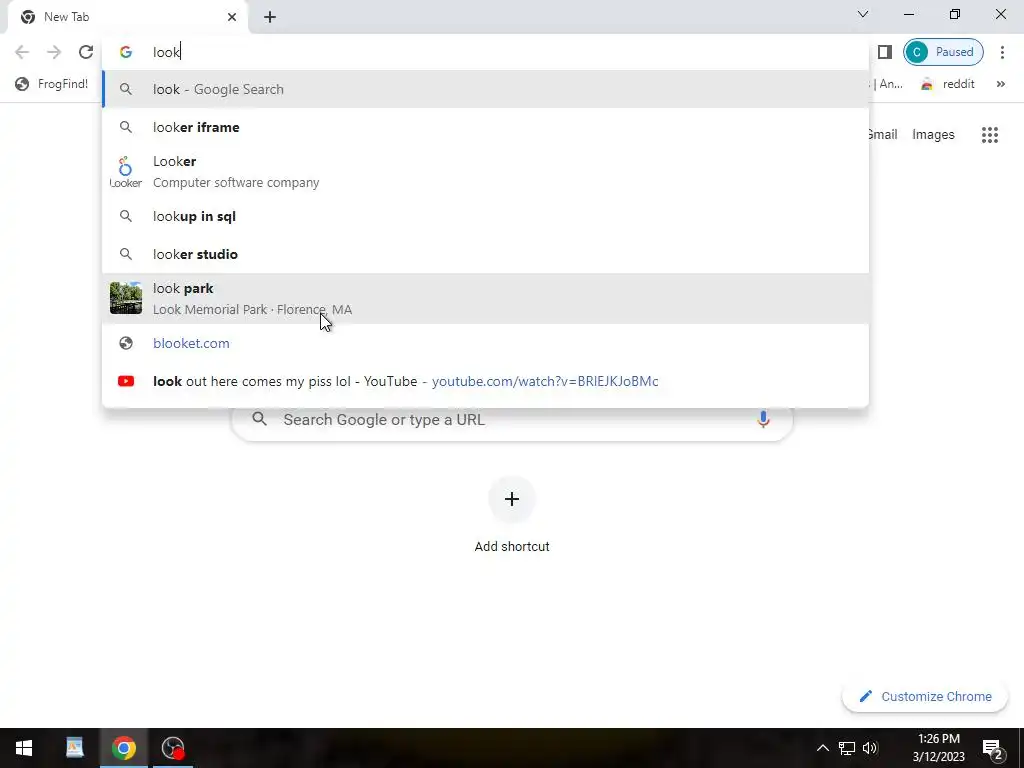Image resolution: width=1024 pixels, height=768 pixels.
Task: Click the voice search microphone
Action: tap(763, 419)
